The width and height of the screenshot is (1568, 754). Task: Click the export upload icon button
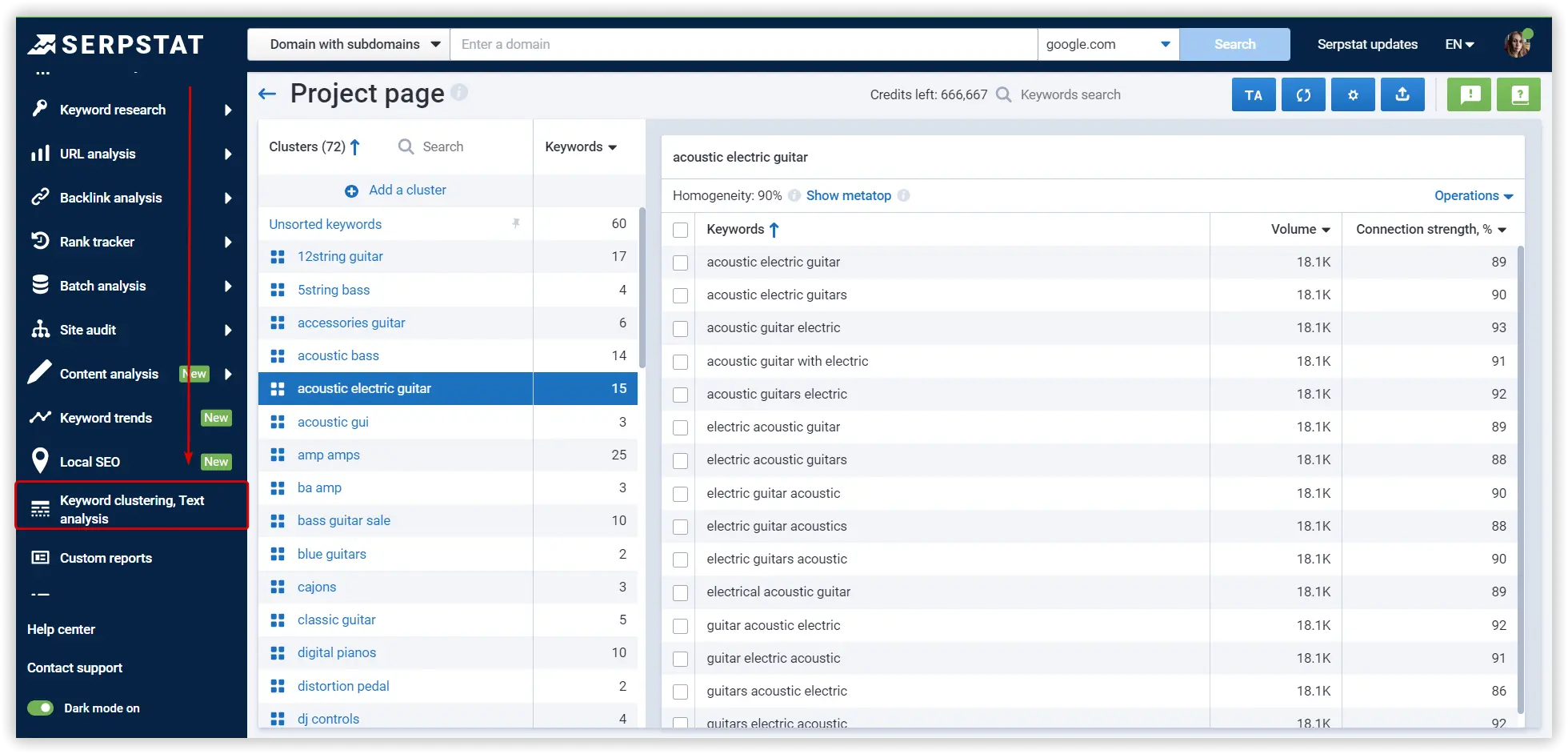tap(1402, 94)
